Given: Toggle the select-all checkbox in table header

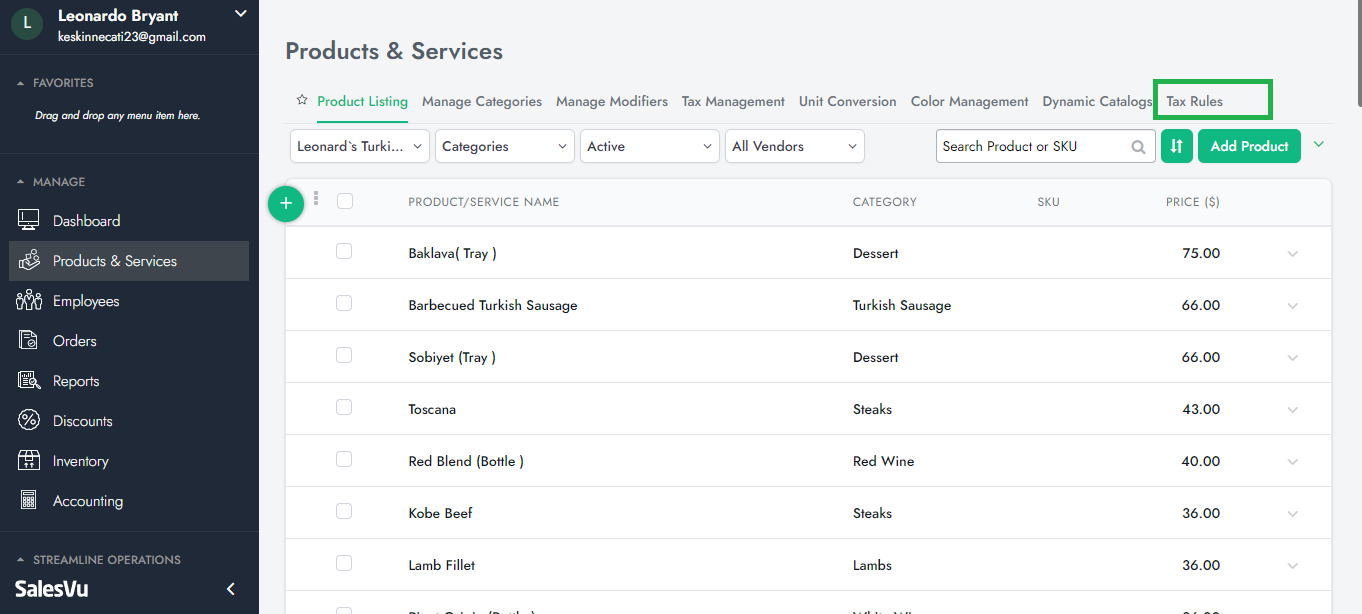Looking at the screenshot, I should (x=345, y=201).
